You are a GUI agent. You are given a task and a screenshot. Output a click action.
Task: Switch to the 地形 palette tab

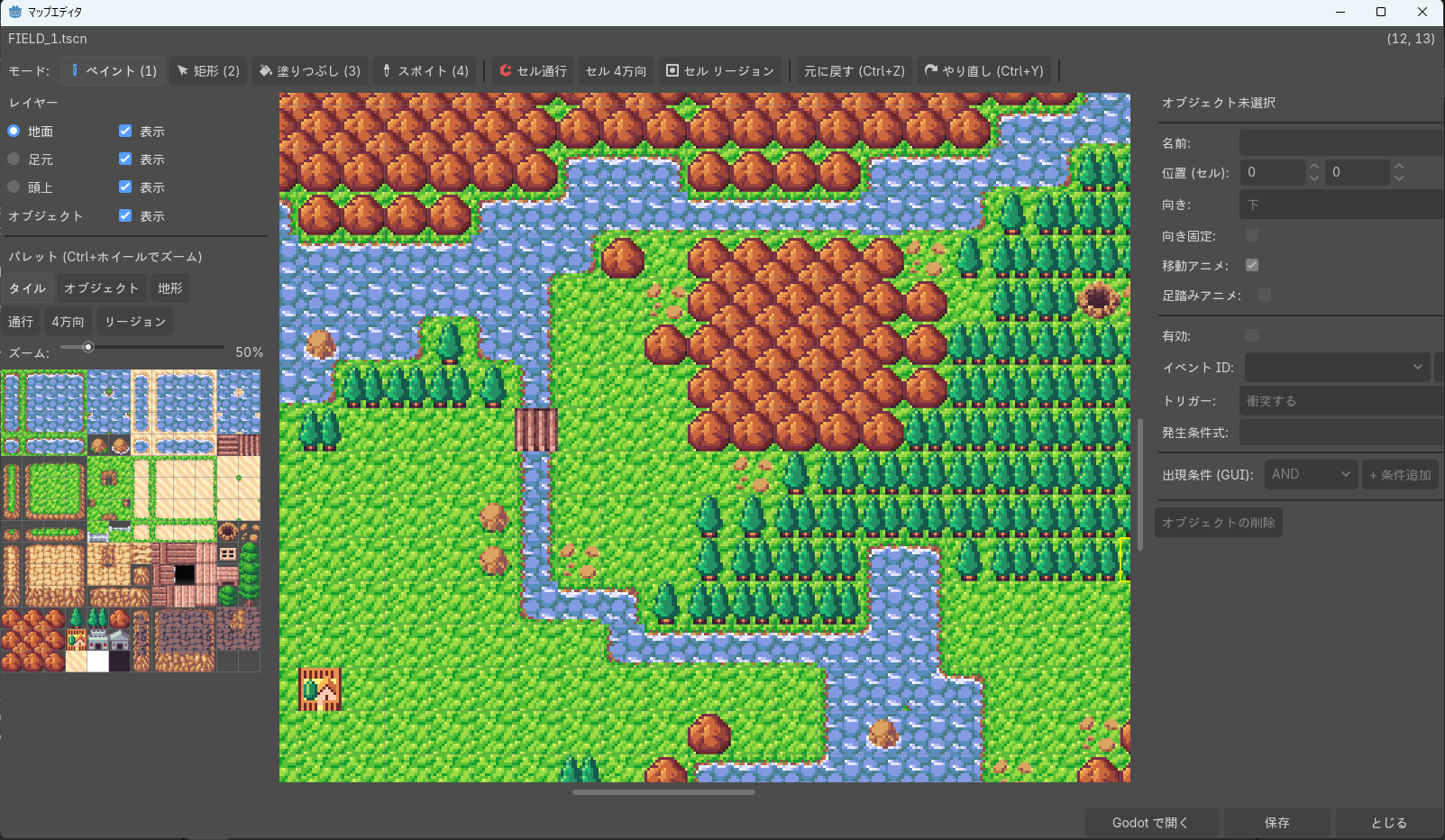pos(169,288)
